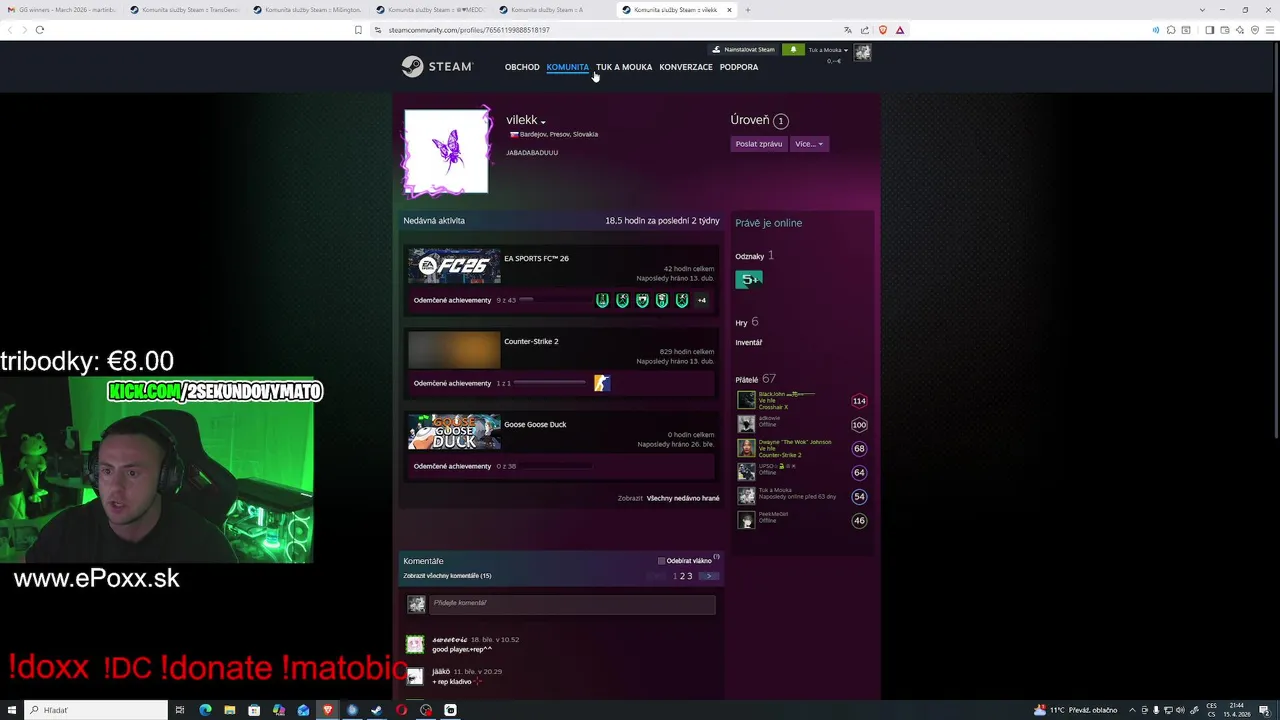Image resolution: width=1280 pixels, height=720 pixels.
Task: Reload the page in the browser
Action: click(40, 30)
